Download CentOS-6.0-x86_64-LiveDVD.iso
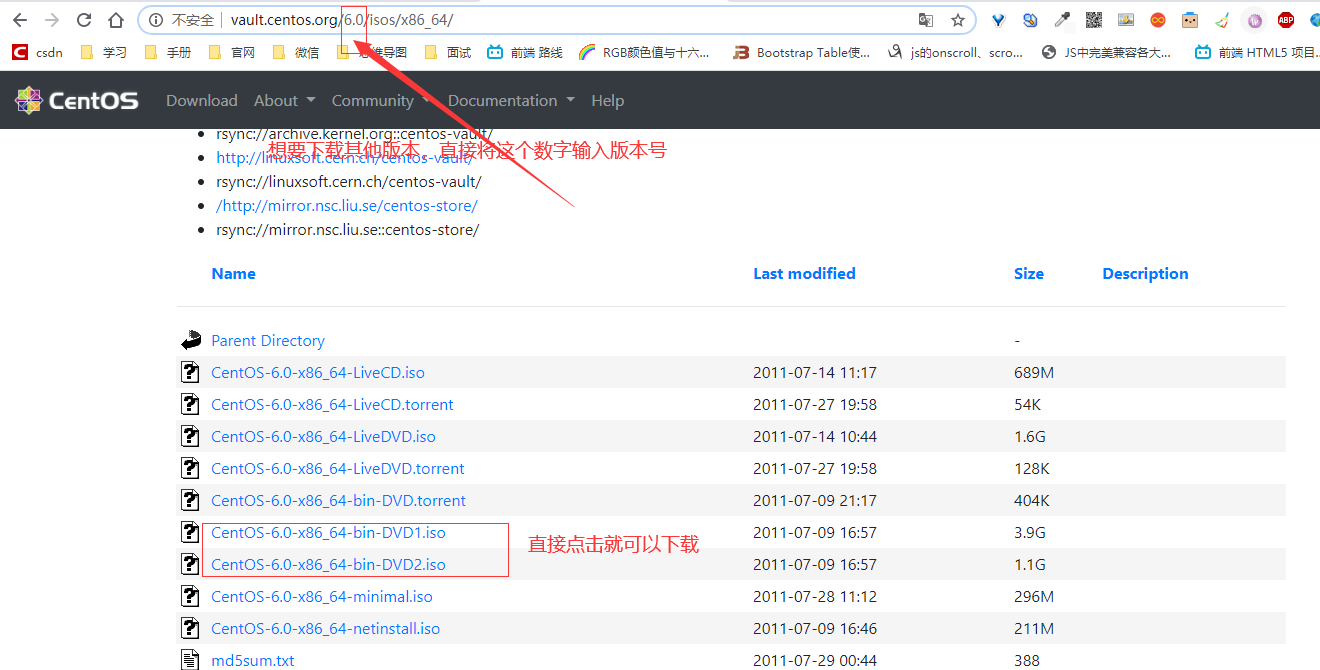 [323, 436]
